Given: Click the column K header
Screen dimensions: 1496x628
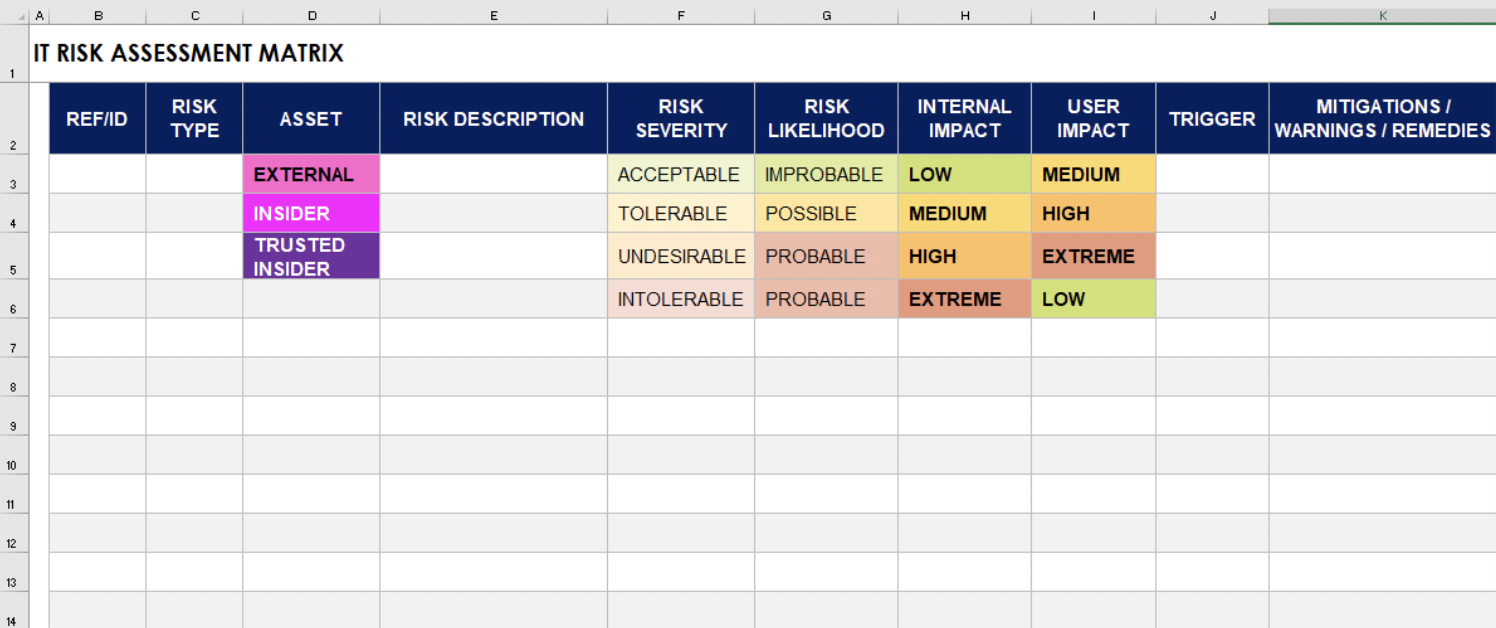Looking at the screenshot, I should 1382,15.
